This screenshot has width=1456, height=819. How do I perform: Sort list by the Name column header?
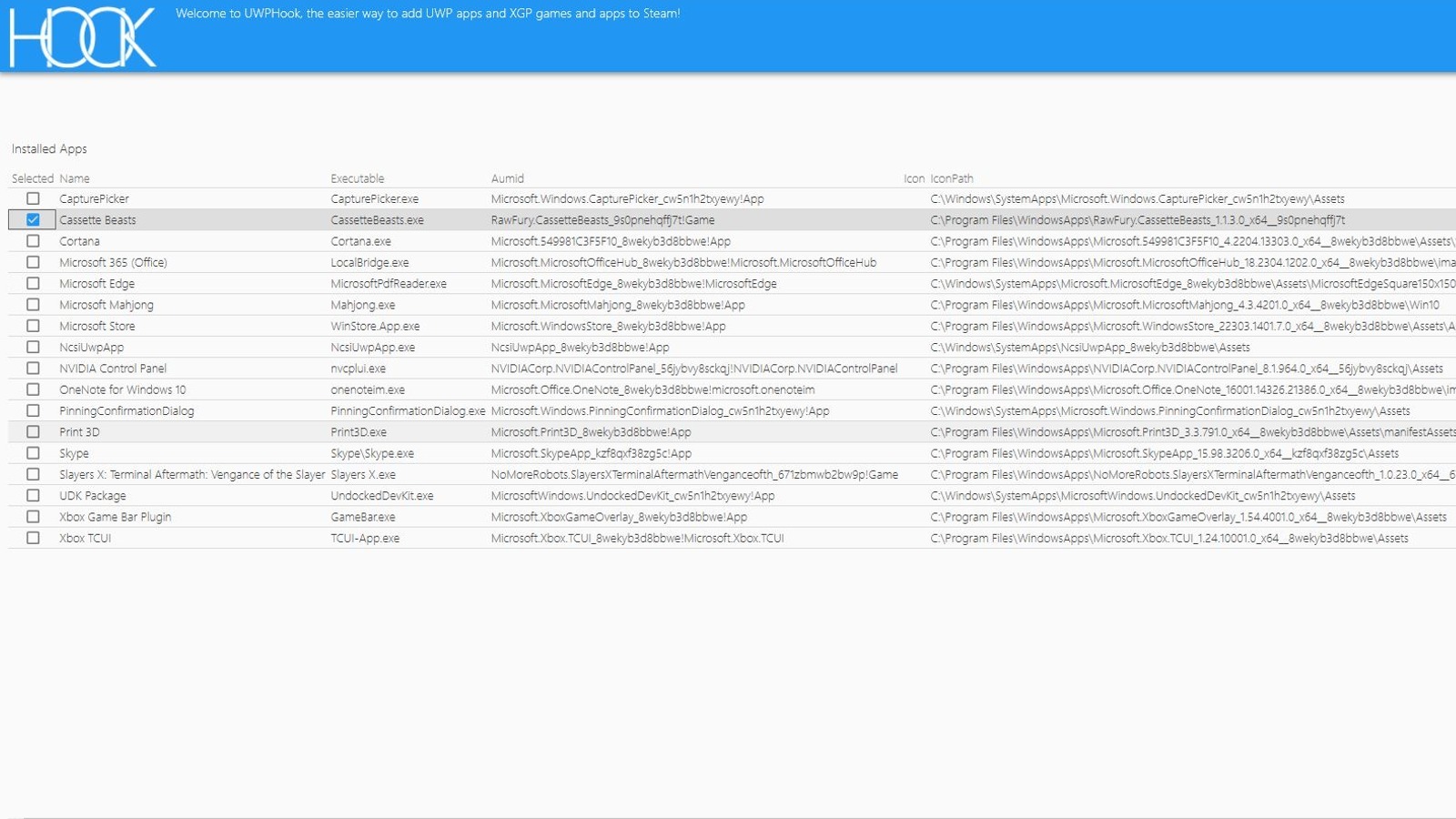(75, 178)
